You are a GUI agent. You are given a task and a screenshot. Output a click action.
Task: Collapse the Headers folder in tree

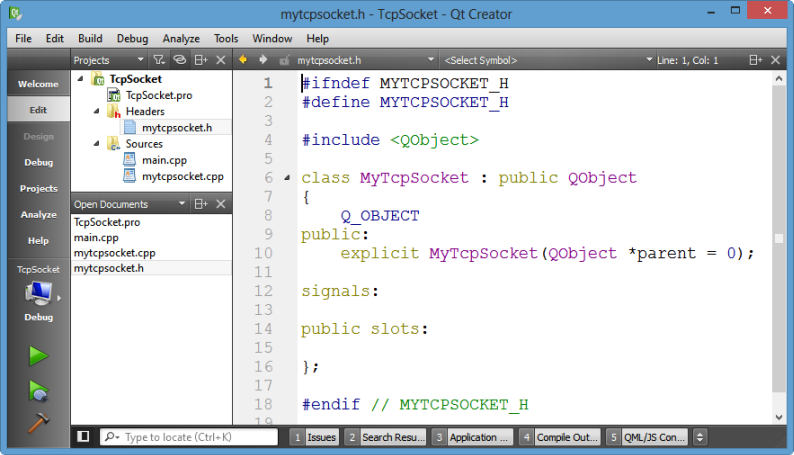pyautogui.click(x=96, y=111)
